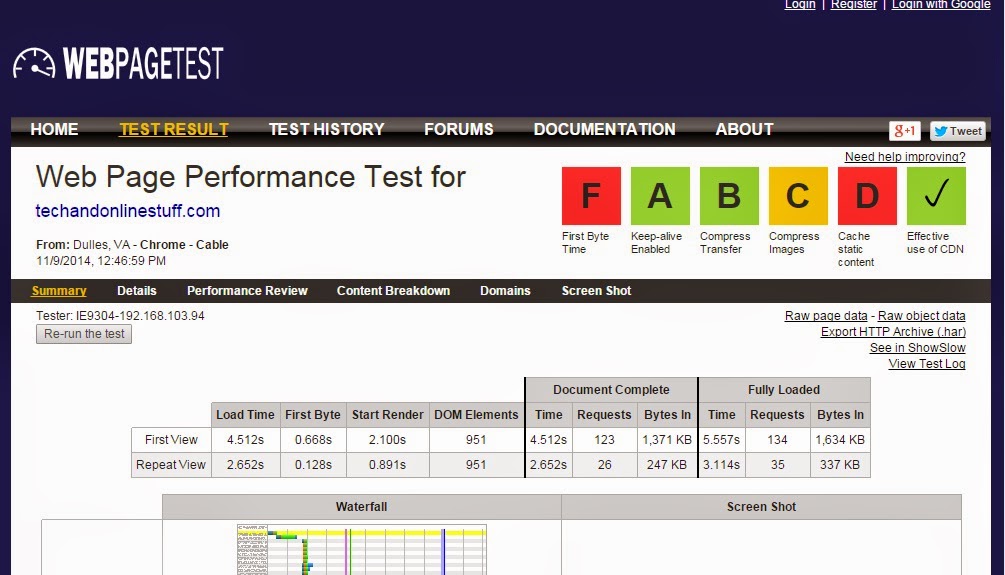Click the First Byte value 0.668s
This screenshot has width=1005, height=575.
(313, 440)
